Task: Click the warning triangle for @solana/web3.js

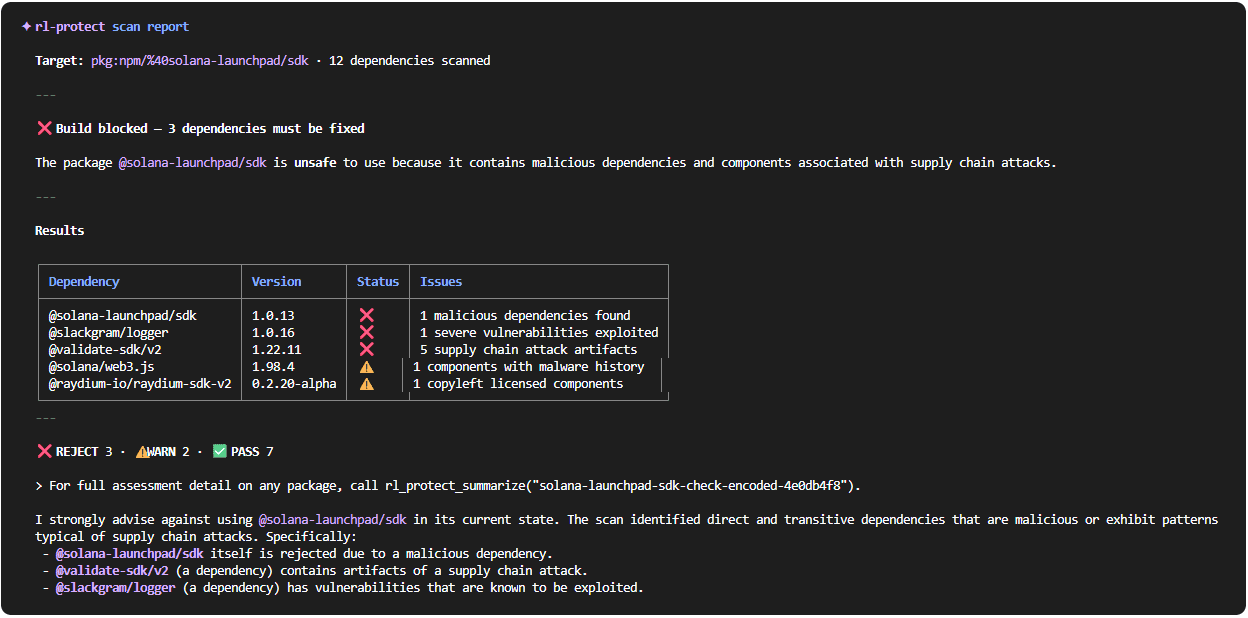Action: pos(367,366)
